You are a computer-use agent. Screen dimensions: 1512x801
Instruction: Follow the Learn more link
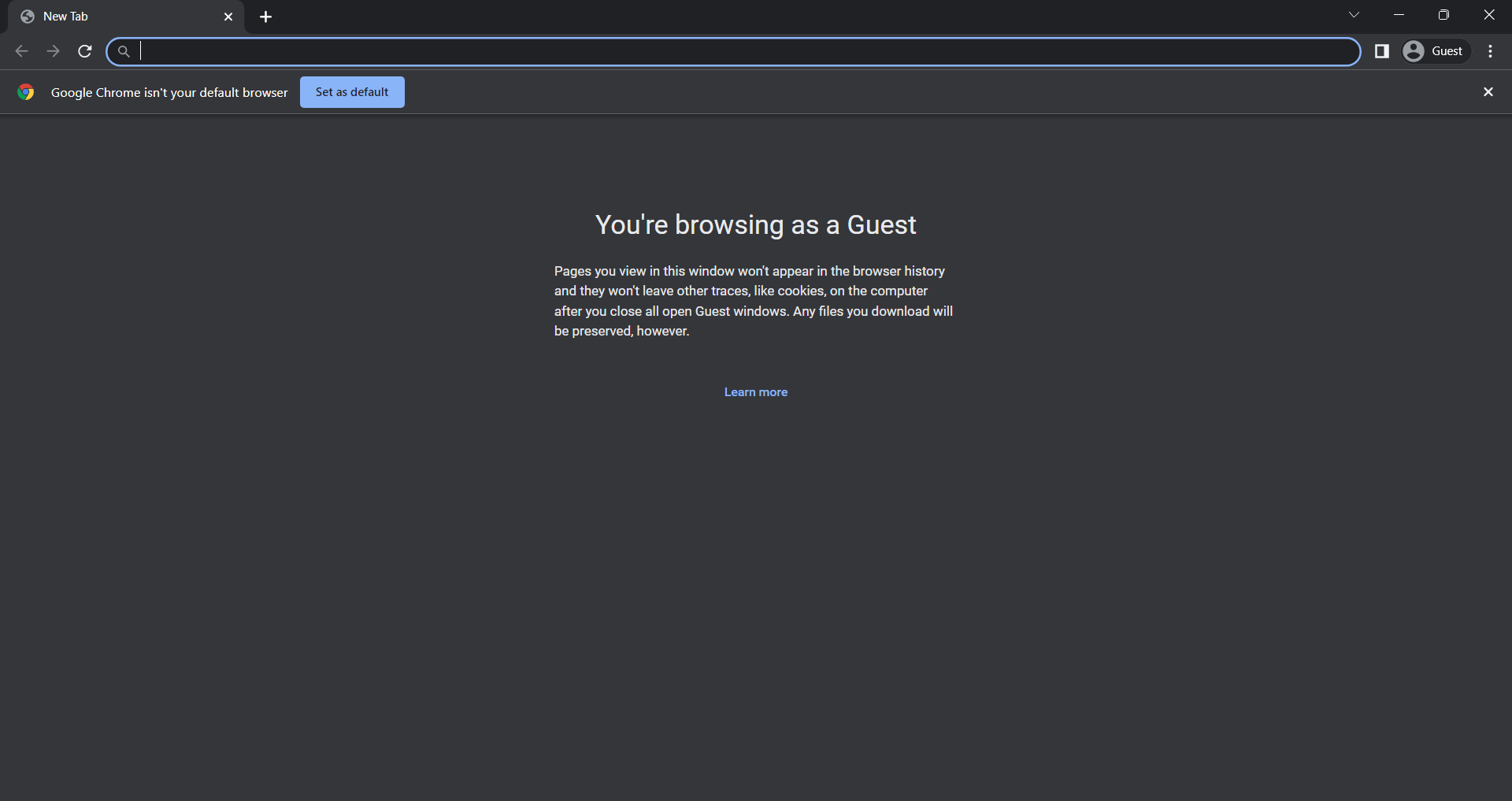[x=755, y=392]
